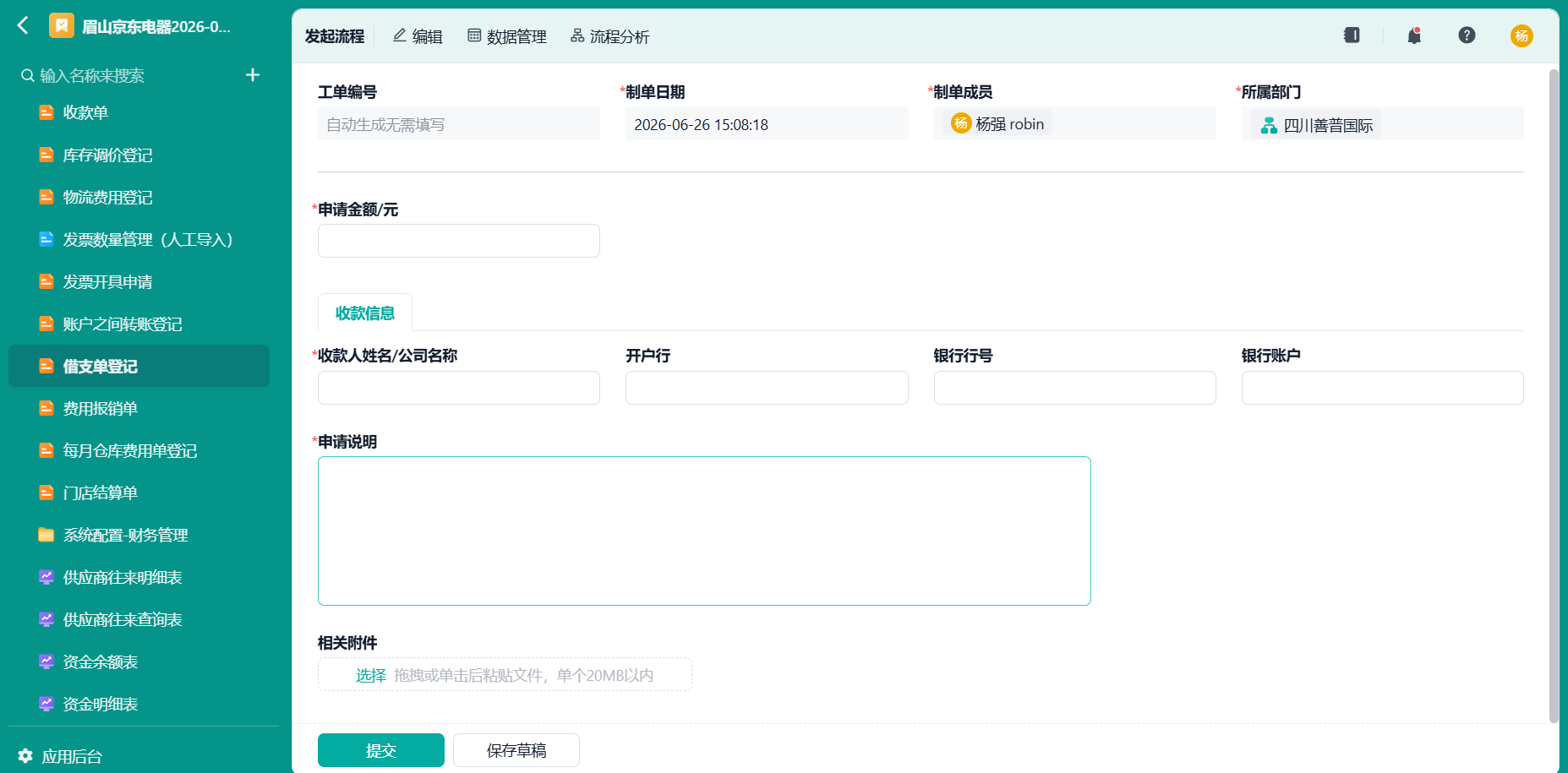Open notifications bell icon
The image size is (1568, 773).
pos(1414,35)
